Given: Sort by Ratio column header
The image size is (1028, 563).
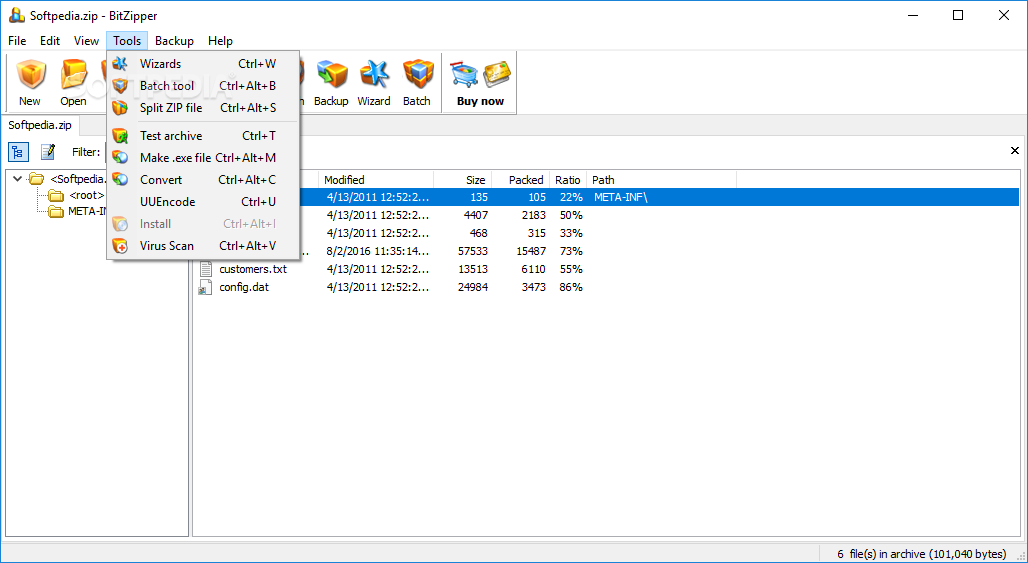Looking at the screenshot, I should (x=568, y=180).
